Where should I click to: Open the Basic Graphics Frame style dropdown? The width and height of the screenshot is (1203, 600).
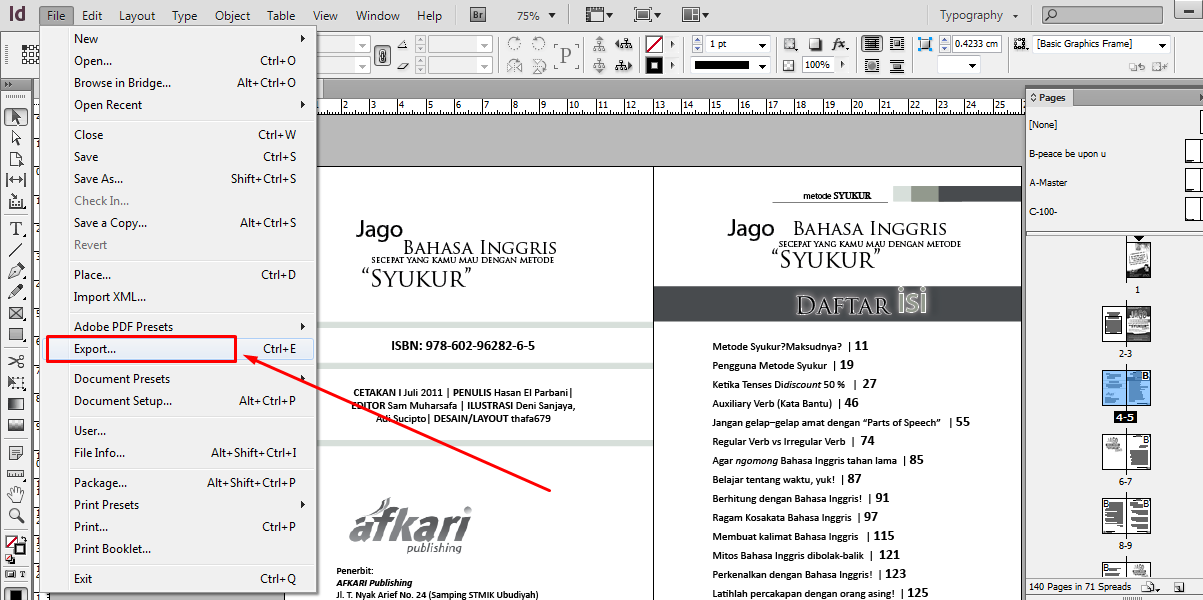point(1162,45)
